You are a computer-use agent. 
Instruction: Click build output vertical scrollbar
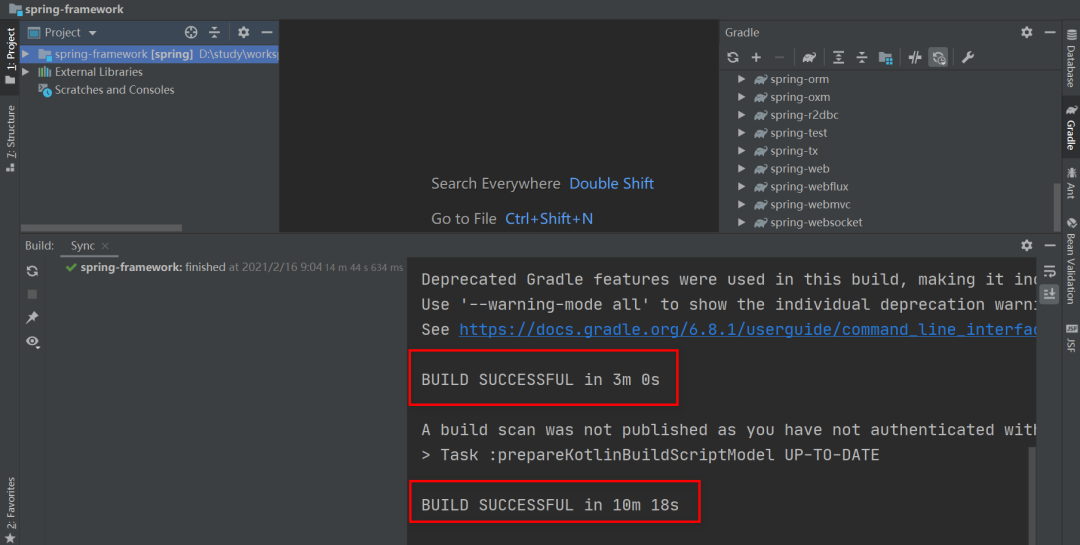pos(1032,493)
